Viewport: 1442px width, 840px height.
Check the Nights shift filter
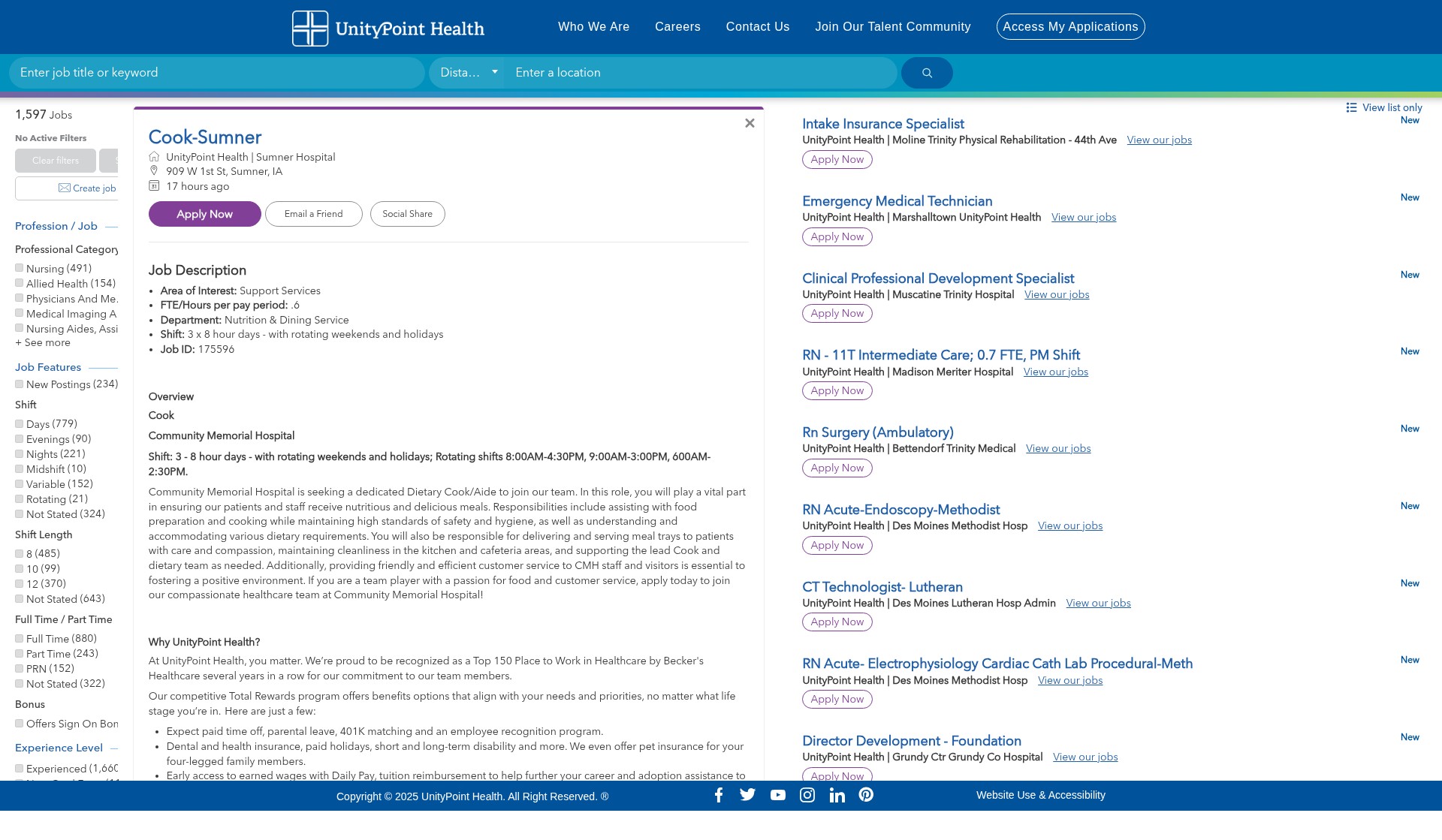[x=20, y=454]
